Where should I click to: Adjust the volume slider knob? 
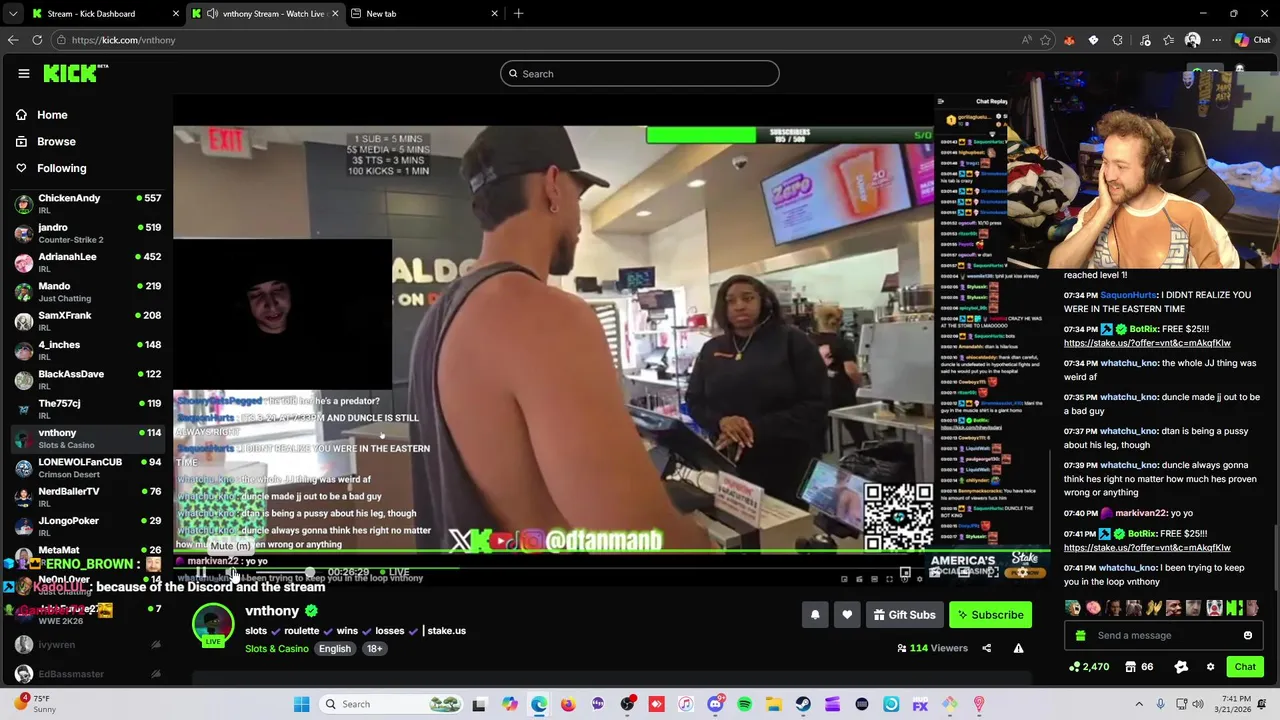tap(310, 573)
